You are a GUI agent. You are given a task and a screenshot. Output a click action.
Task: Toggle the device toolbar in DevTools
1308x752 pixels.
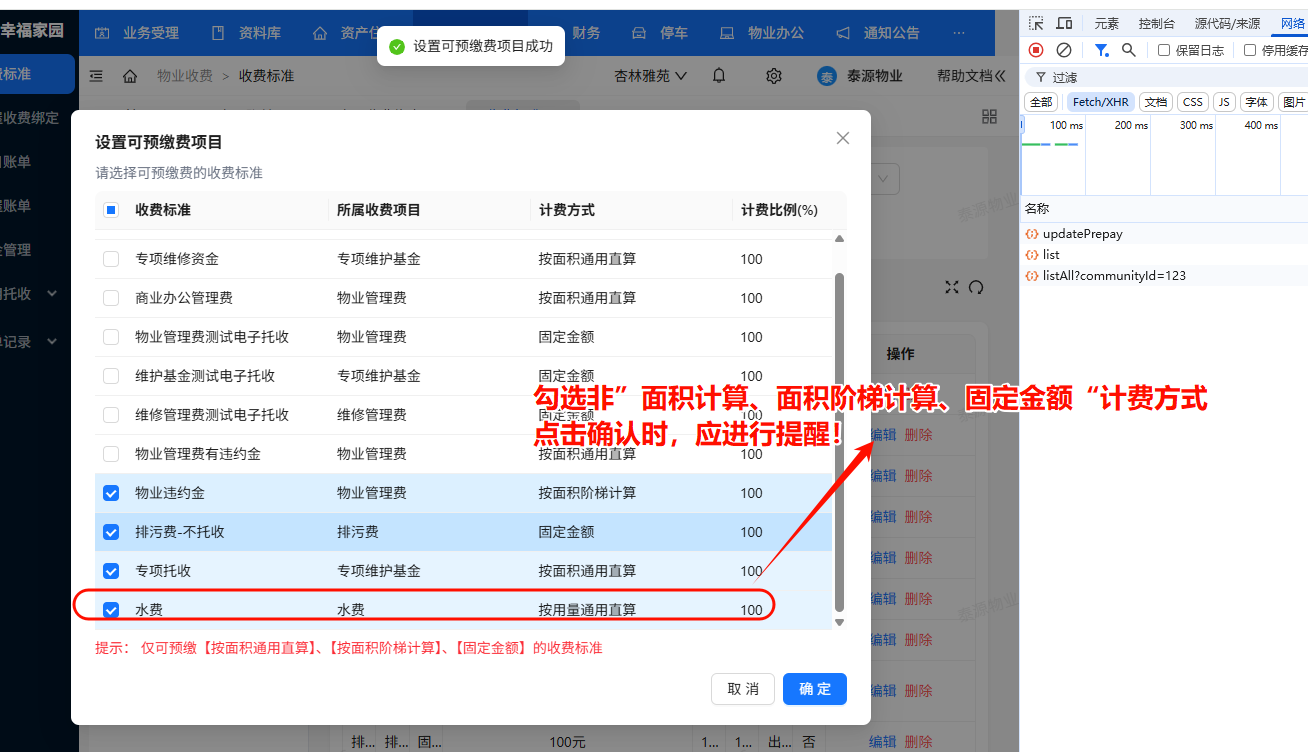click(x=1064, y=22)
